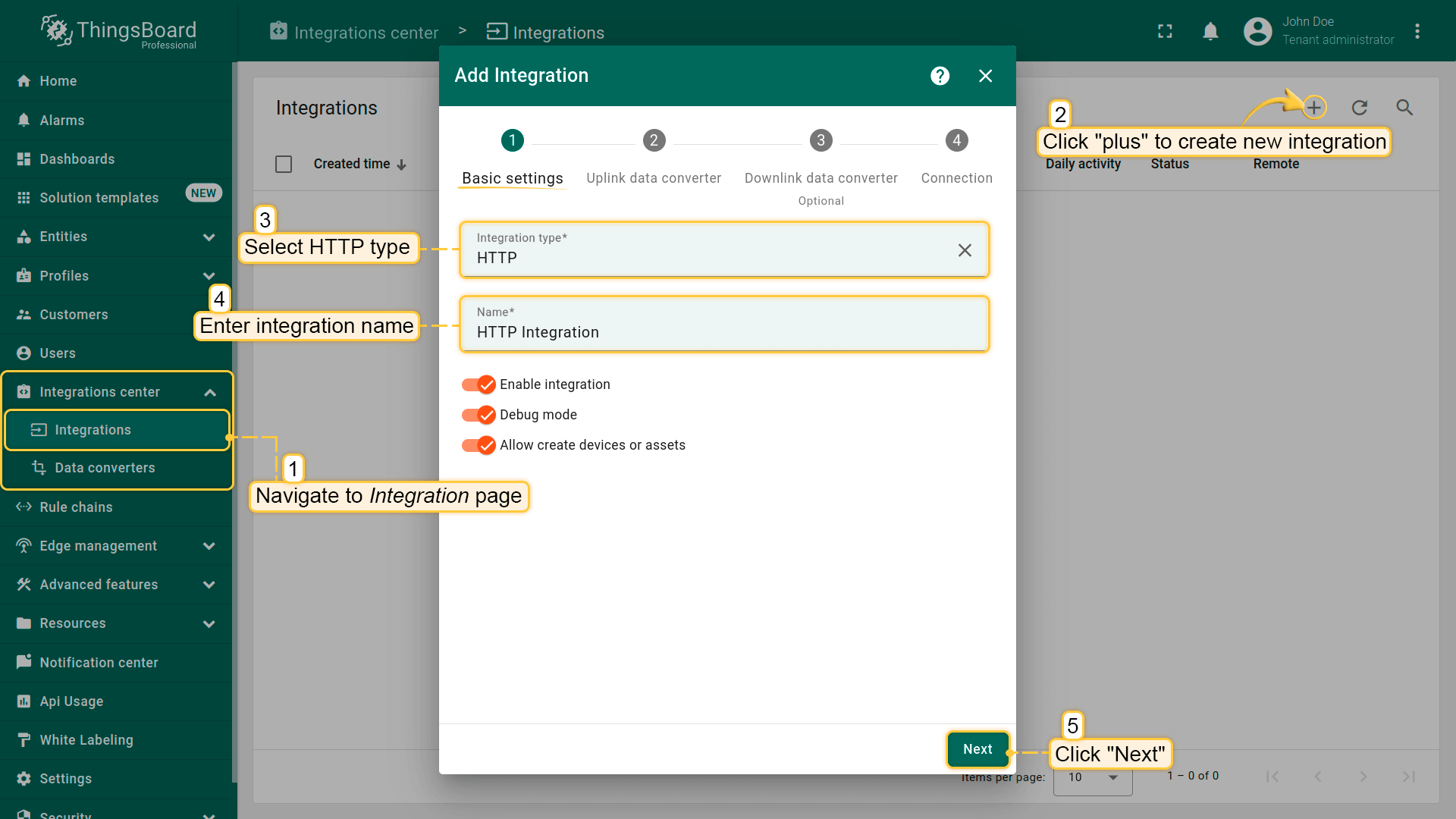Expand the Resources menu
The width and height of the screenshot is (1456, 819).
pos(209,623)
